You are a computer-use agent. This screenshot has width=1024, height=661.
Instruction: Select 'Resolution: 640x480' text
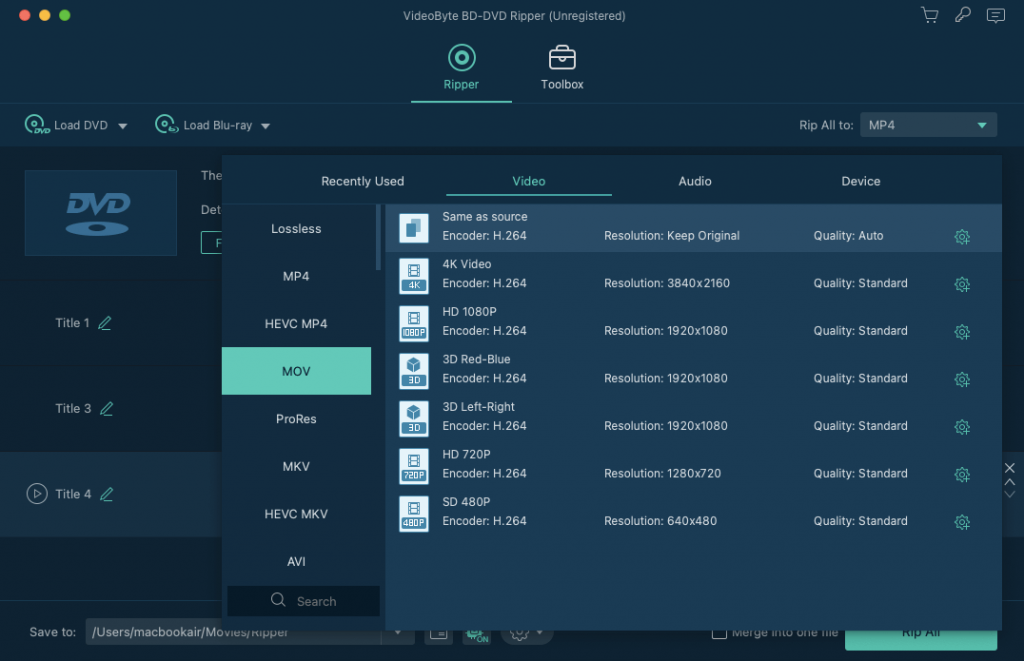(660, 521)
